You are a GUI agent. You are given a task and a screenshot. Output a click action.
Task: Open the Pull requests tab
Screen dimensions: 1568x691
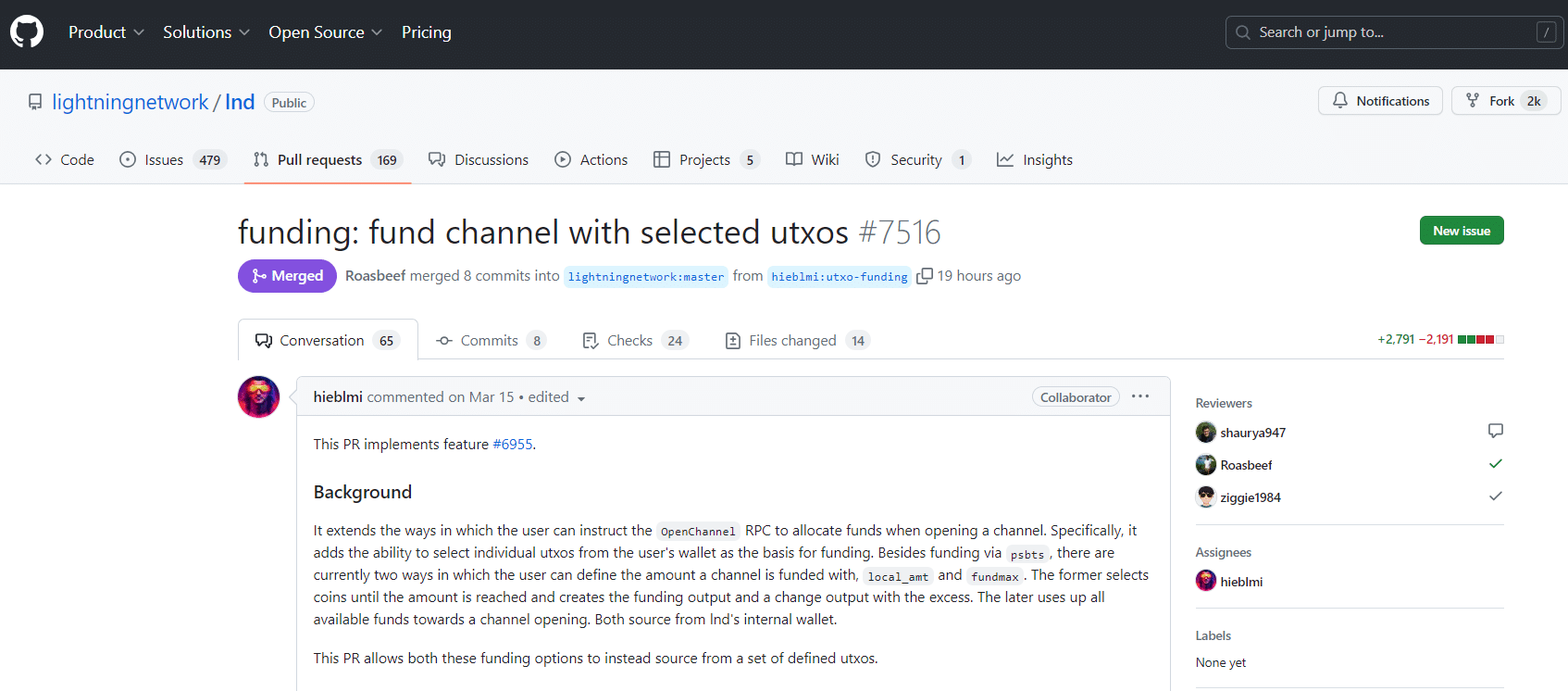tap(328, 159)
